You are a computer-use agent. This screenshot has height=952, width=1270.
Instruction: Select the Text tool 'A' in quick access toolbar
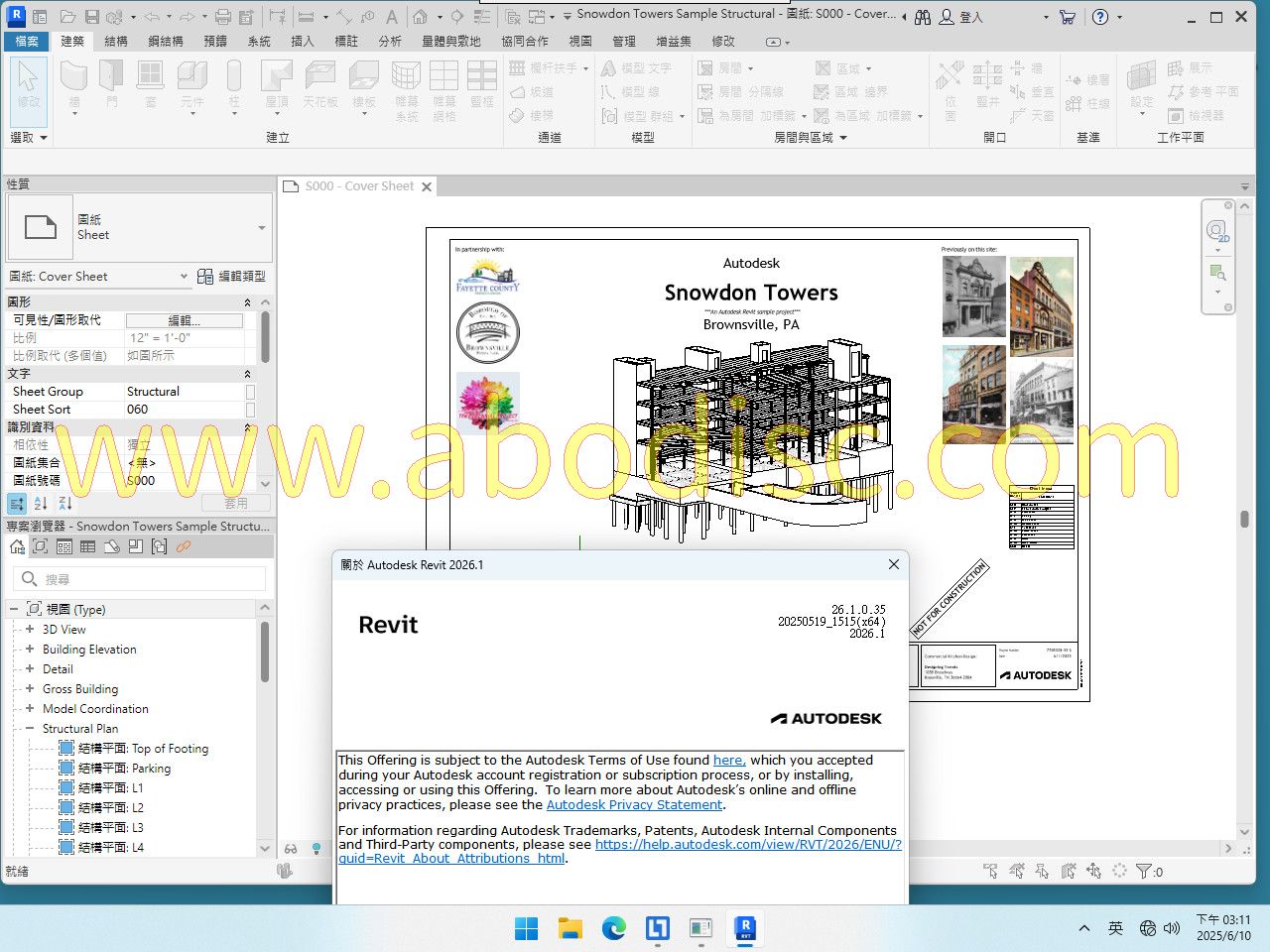point(392,17)
